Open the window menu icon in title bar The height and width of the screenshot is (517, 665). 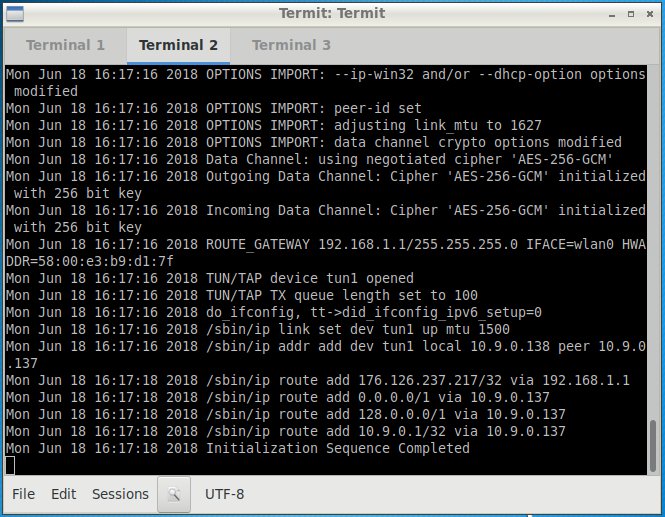pos(15,14)
